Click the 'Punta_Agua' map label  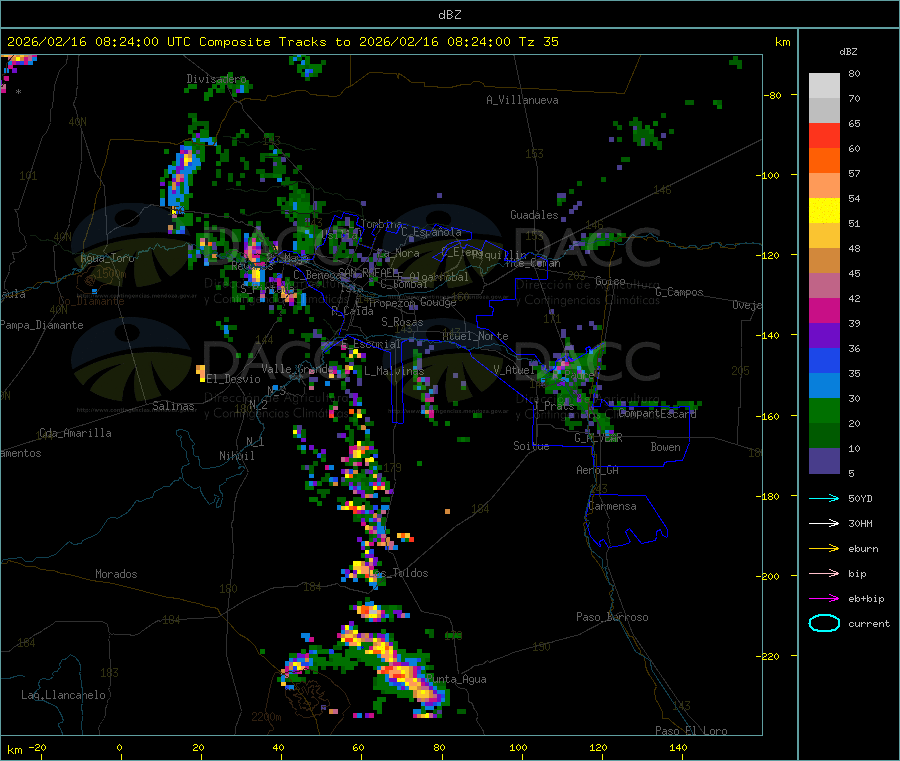[456, 679]
